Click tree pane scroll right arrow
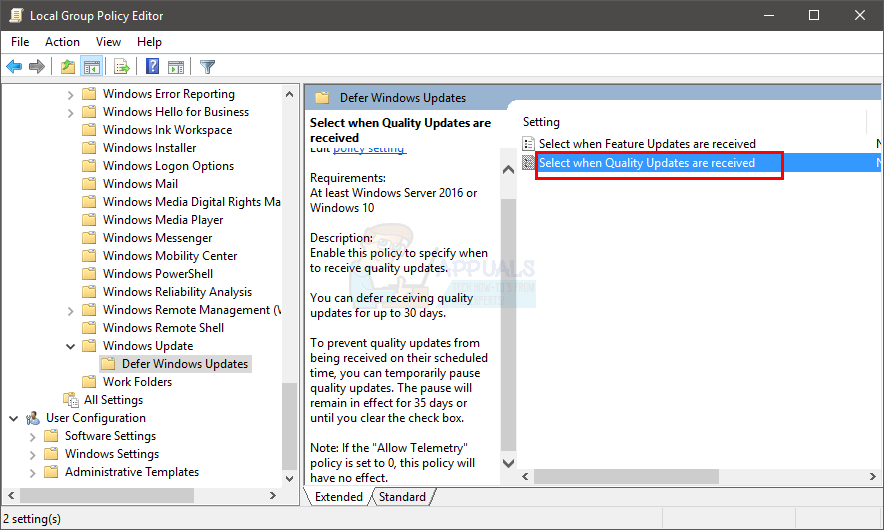 (x=273, y=496)
